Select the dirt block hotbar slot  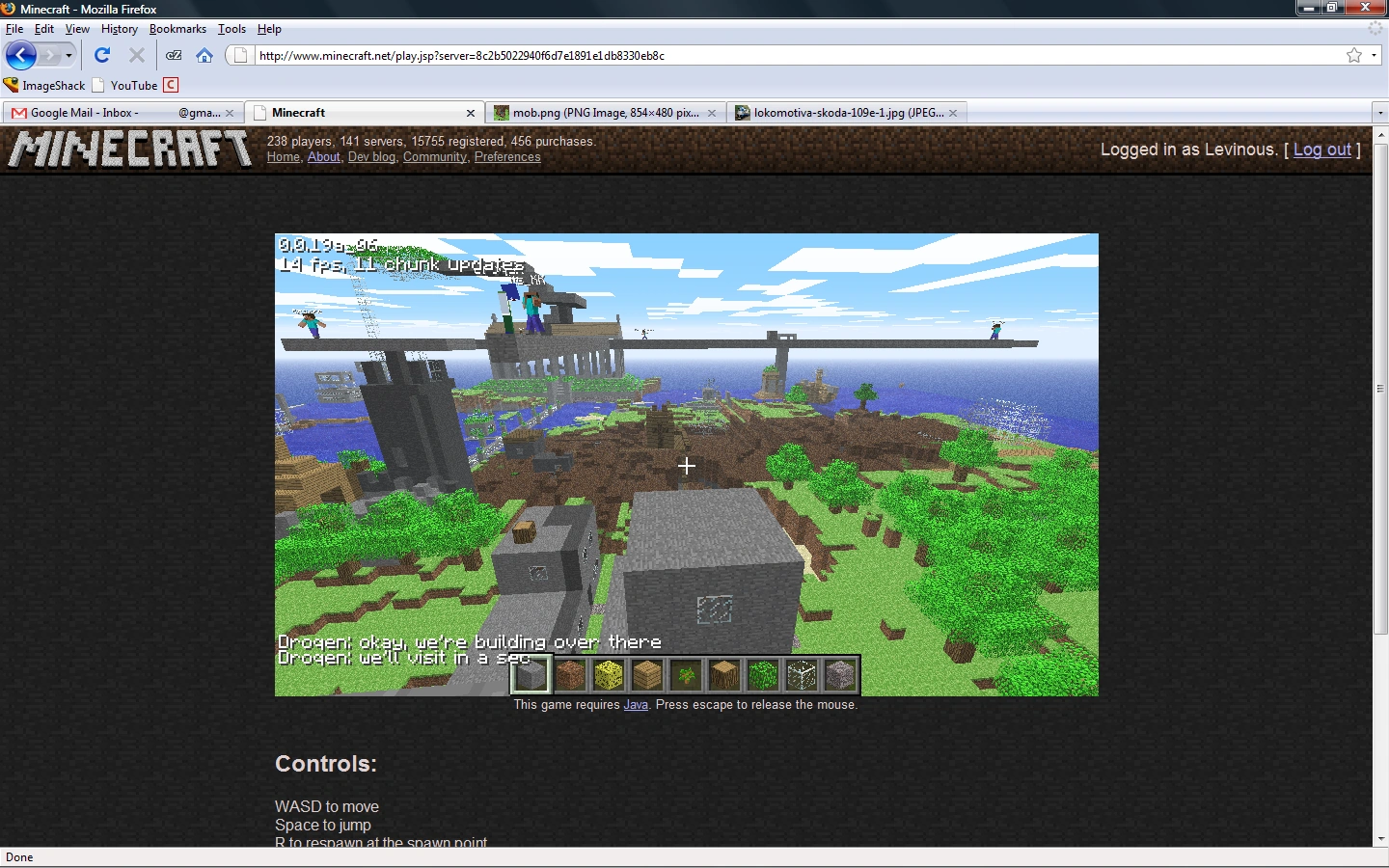click(x=570, y=675)
